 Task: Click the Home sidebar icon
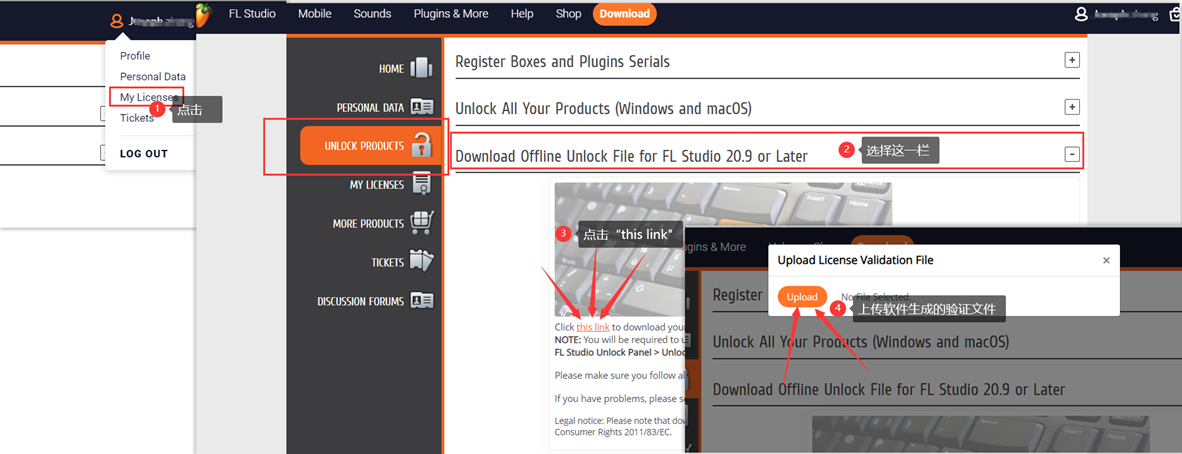(x=421, y=68)
